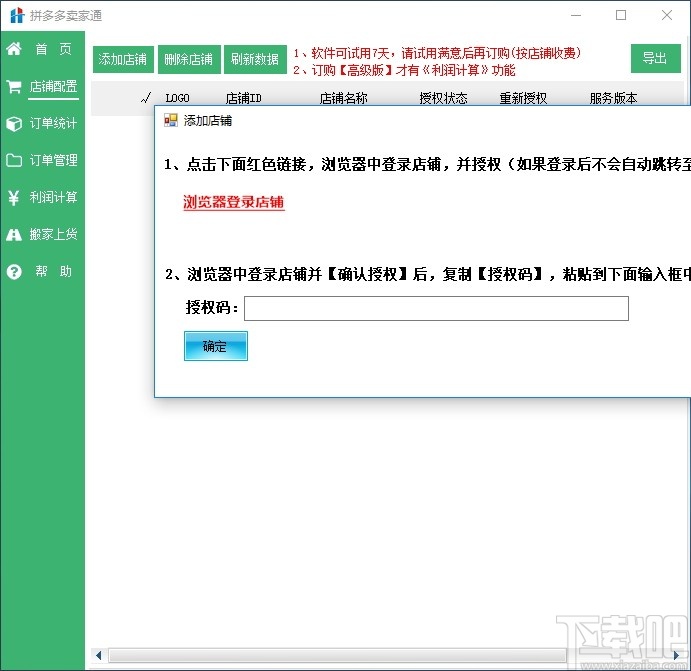Click the 服务版本 column header
691x671 pixels.
pyautogui.click(x=613, y=98)
